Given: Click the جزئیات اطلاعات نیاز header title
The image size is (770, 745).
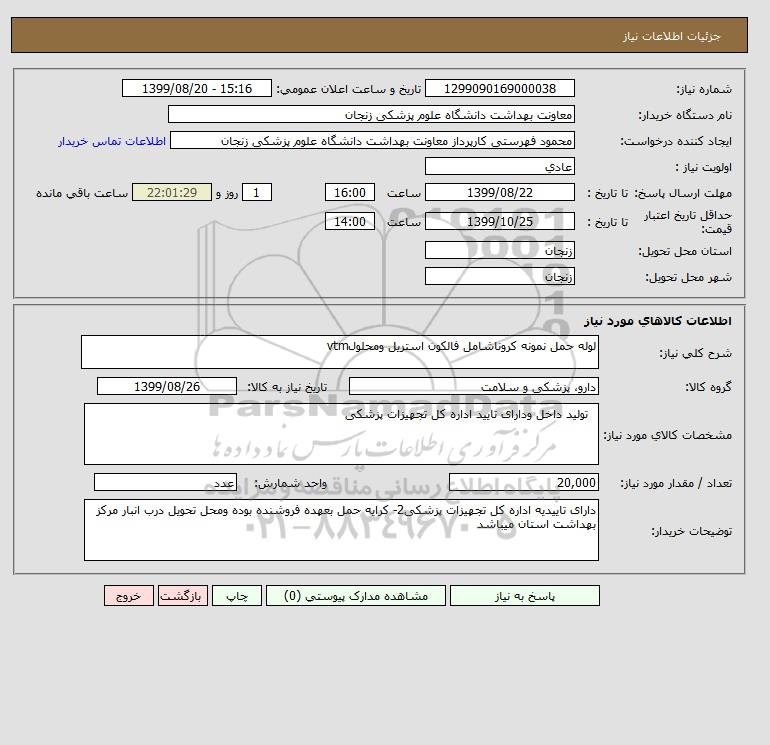Looking at the screenshot, I should pos(671,36).
